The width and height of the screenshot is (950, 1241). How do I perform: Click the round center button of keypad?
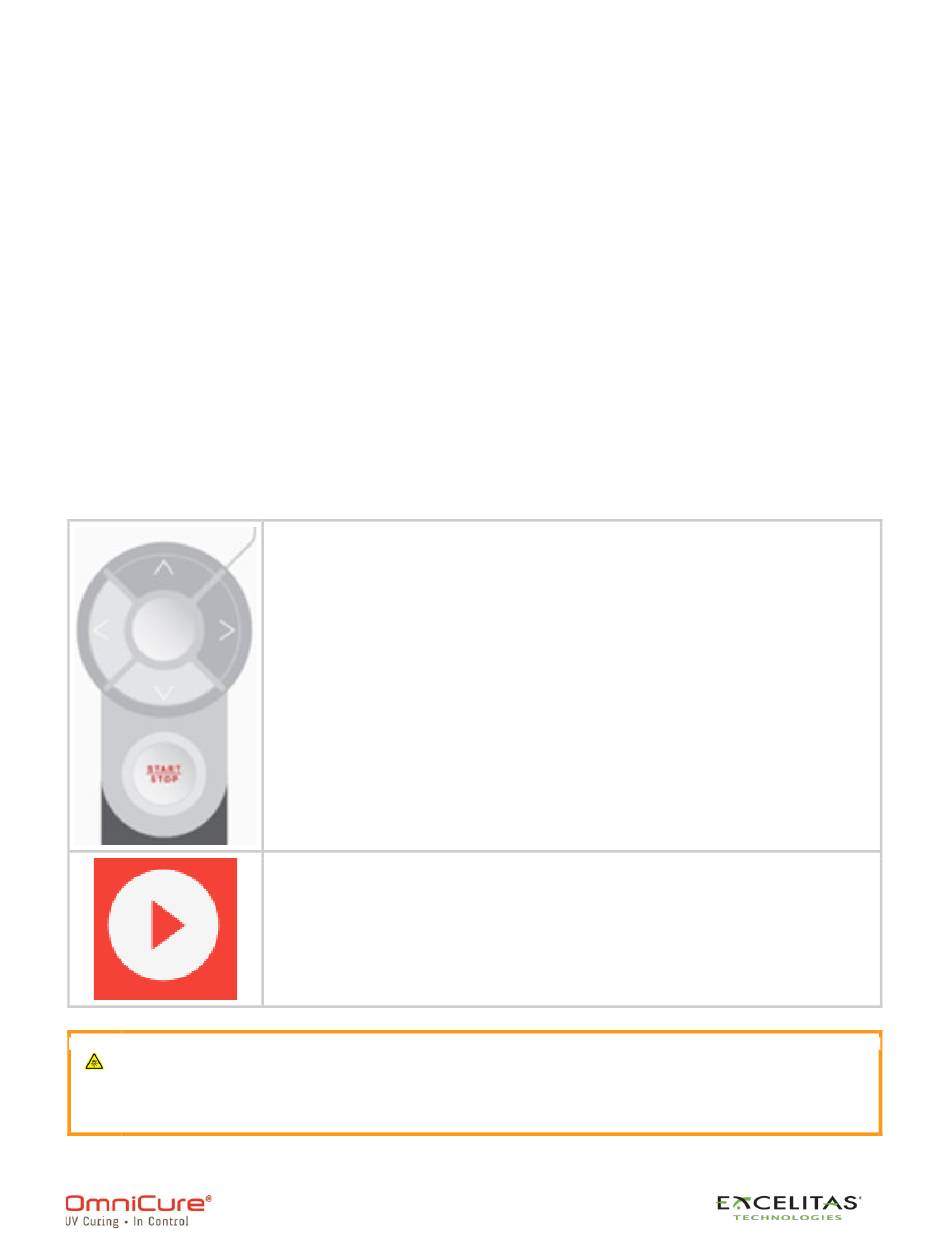164,630
